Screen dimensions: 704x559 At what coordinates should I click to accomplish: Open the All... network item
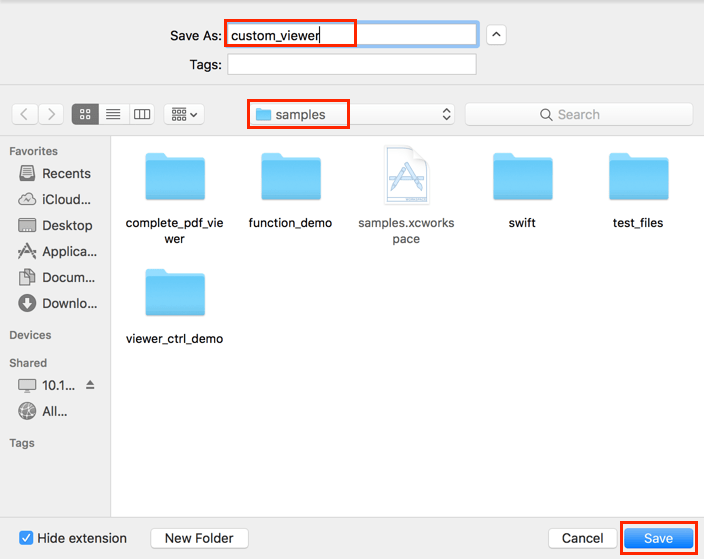tap(43, 411)
